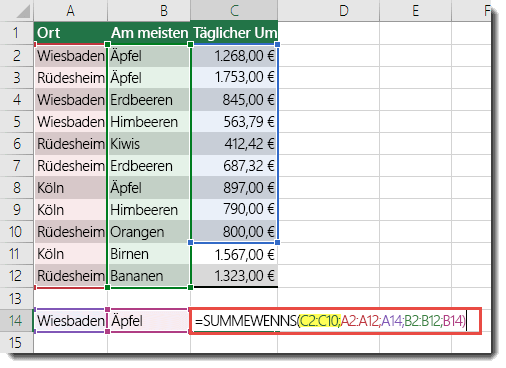506x368 pixels.
Task: Click cell with 897,00 €
Action: coord(234,188)
